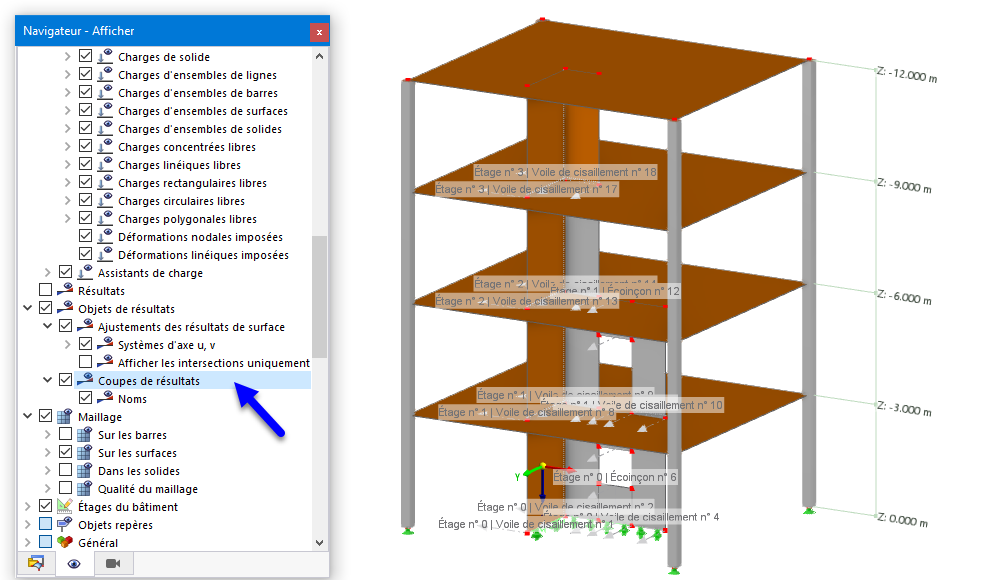Click the Charges linéiques libres icon
The image size is (992, 580).
[105, 164]
